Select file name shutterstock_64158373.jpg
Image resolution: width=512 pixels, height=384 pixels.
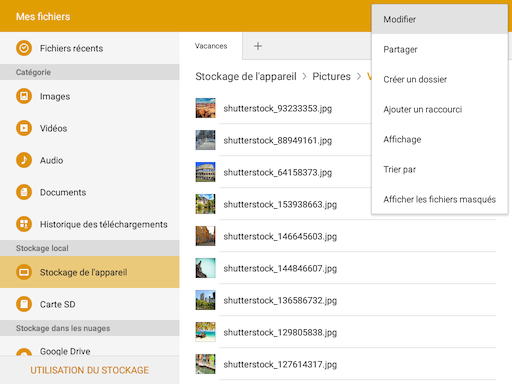click(x=278, y=172)
